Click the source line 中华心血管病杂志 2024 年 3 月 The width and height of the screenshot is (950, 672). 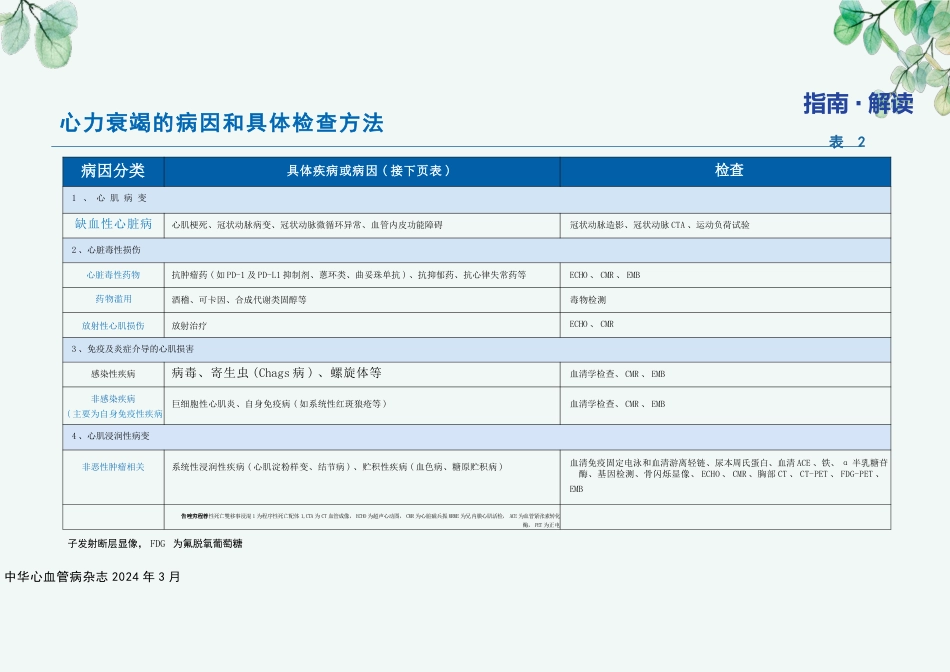92,577
